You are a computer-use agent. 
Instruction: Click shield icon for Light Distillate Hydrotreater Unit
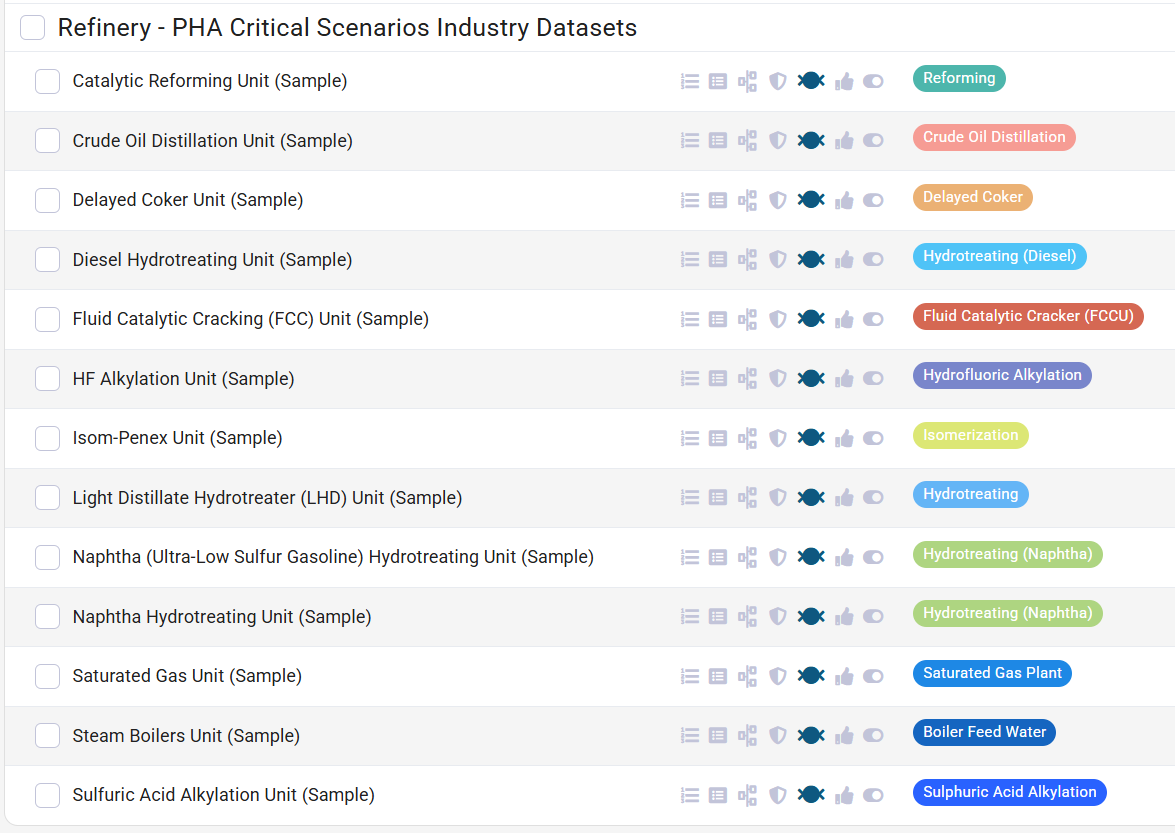(x=778, y=496)
